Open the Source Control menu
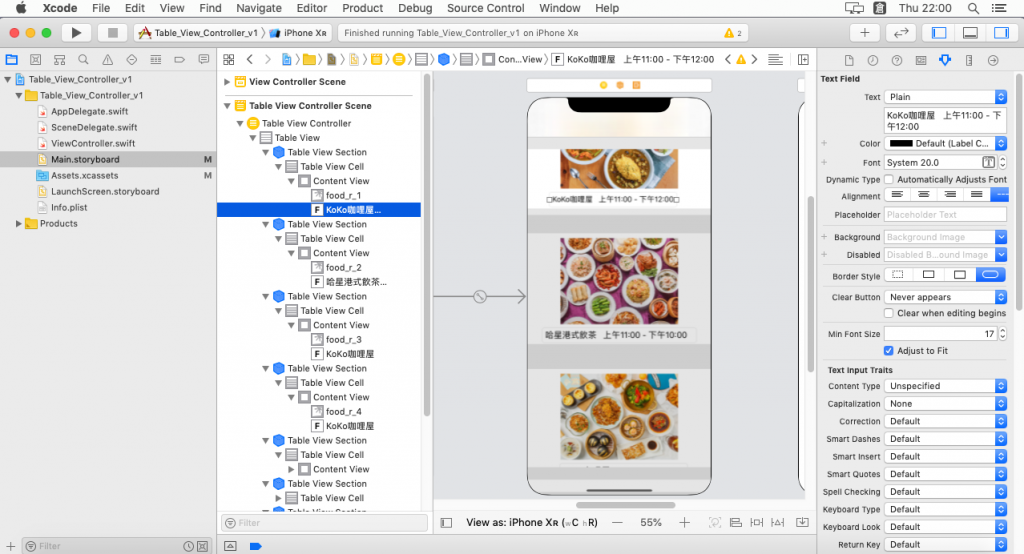Viewport: 1024px width, 554px height. click(x=485, y=8)
